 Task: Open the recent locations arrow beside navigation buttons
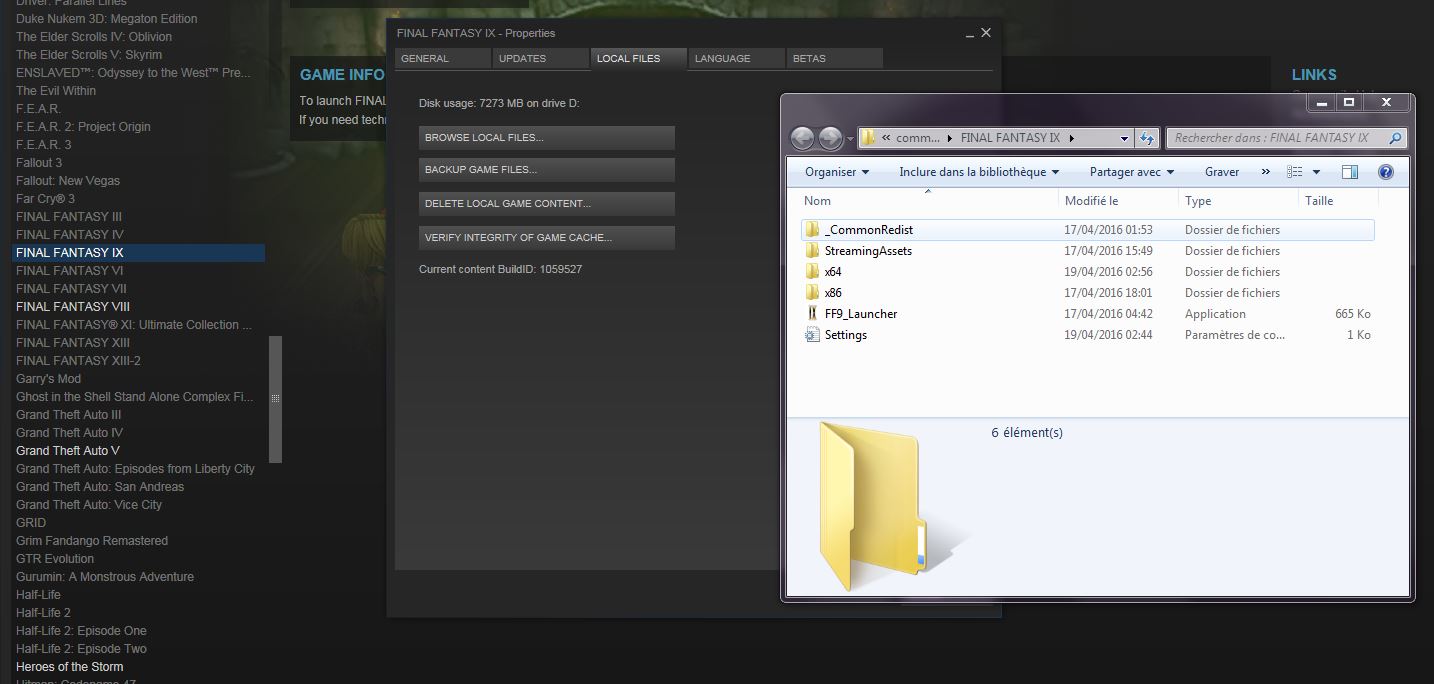[x=850, y=139]
